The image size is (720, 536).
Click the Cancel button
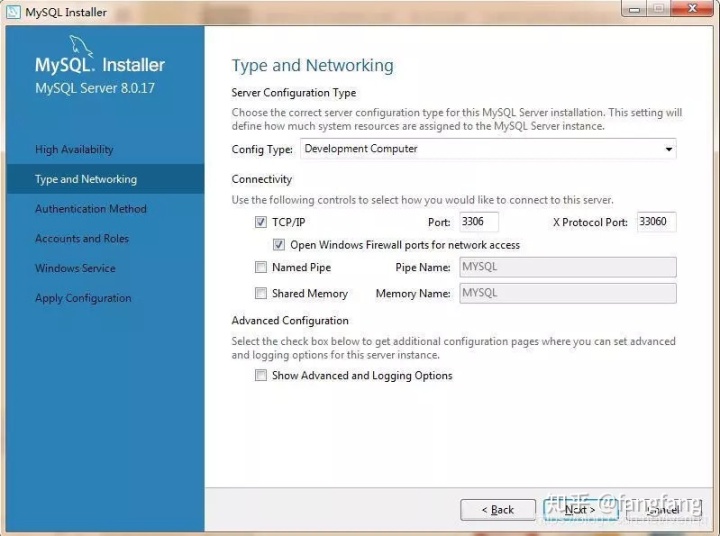coord(664,510)
